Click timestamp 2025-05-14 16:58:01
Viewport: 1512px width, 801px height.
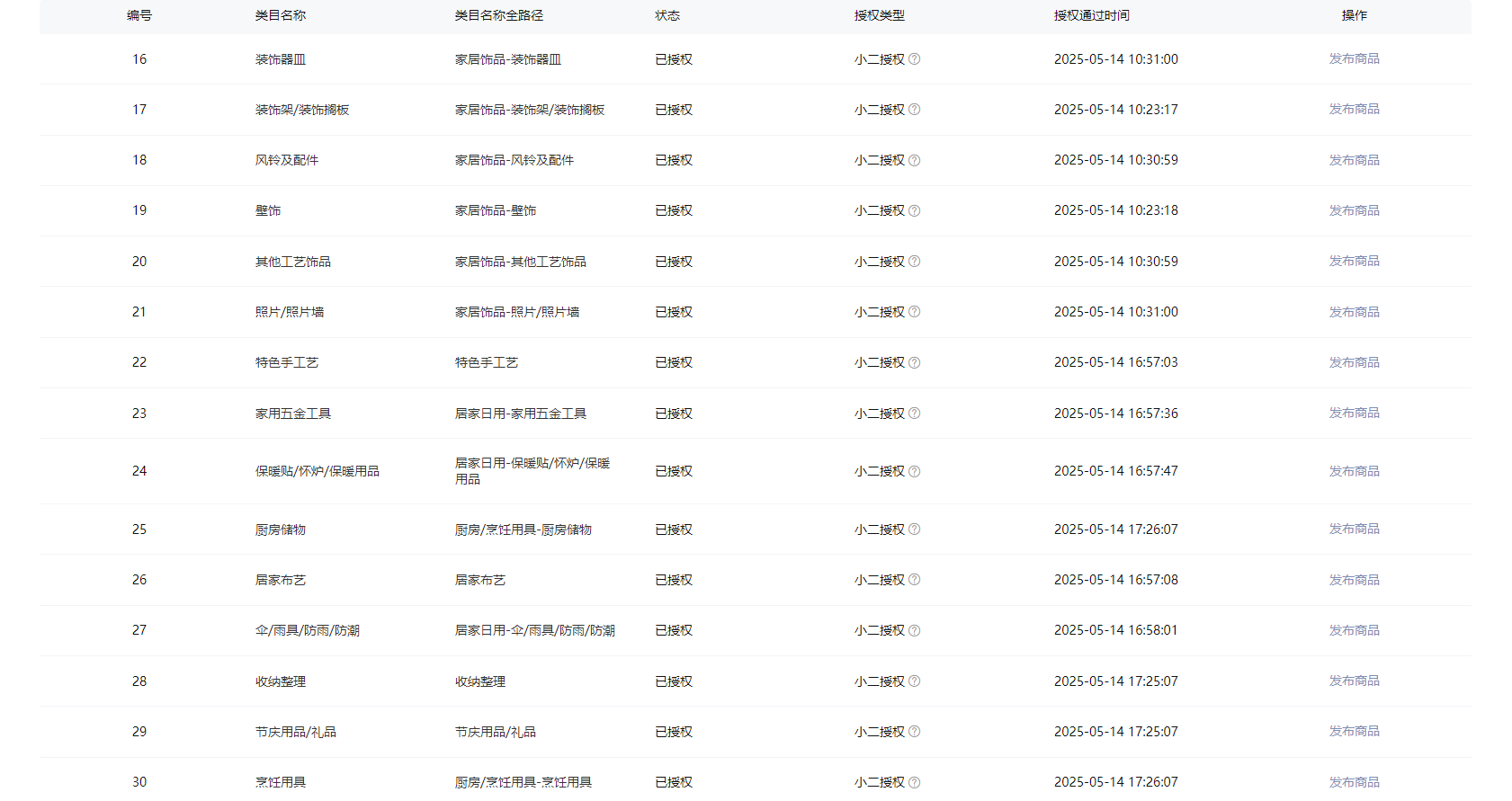(x=1116, y=630)
